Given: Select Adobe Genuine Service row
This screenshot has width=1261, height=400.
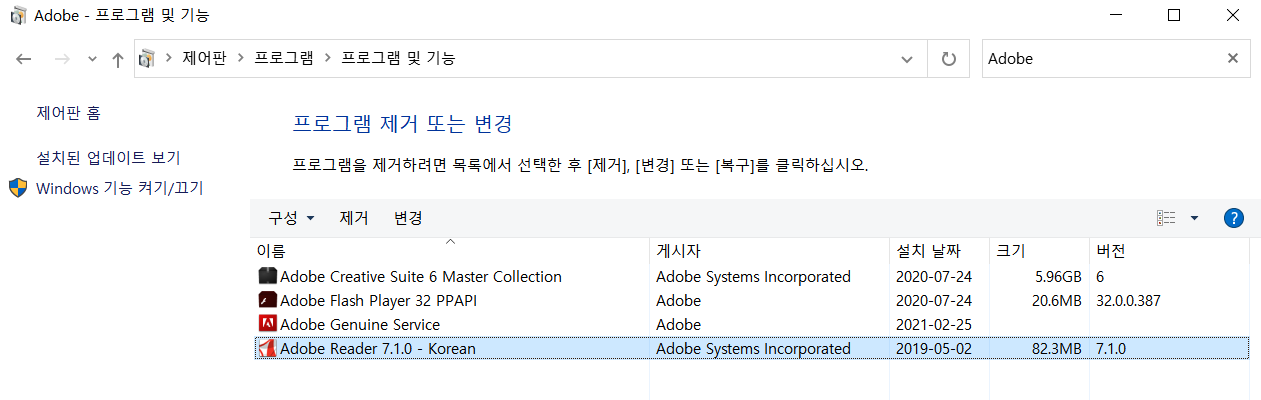Looking at the screenshot, I should coord(752,325).
